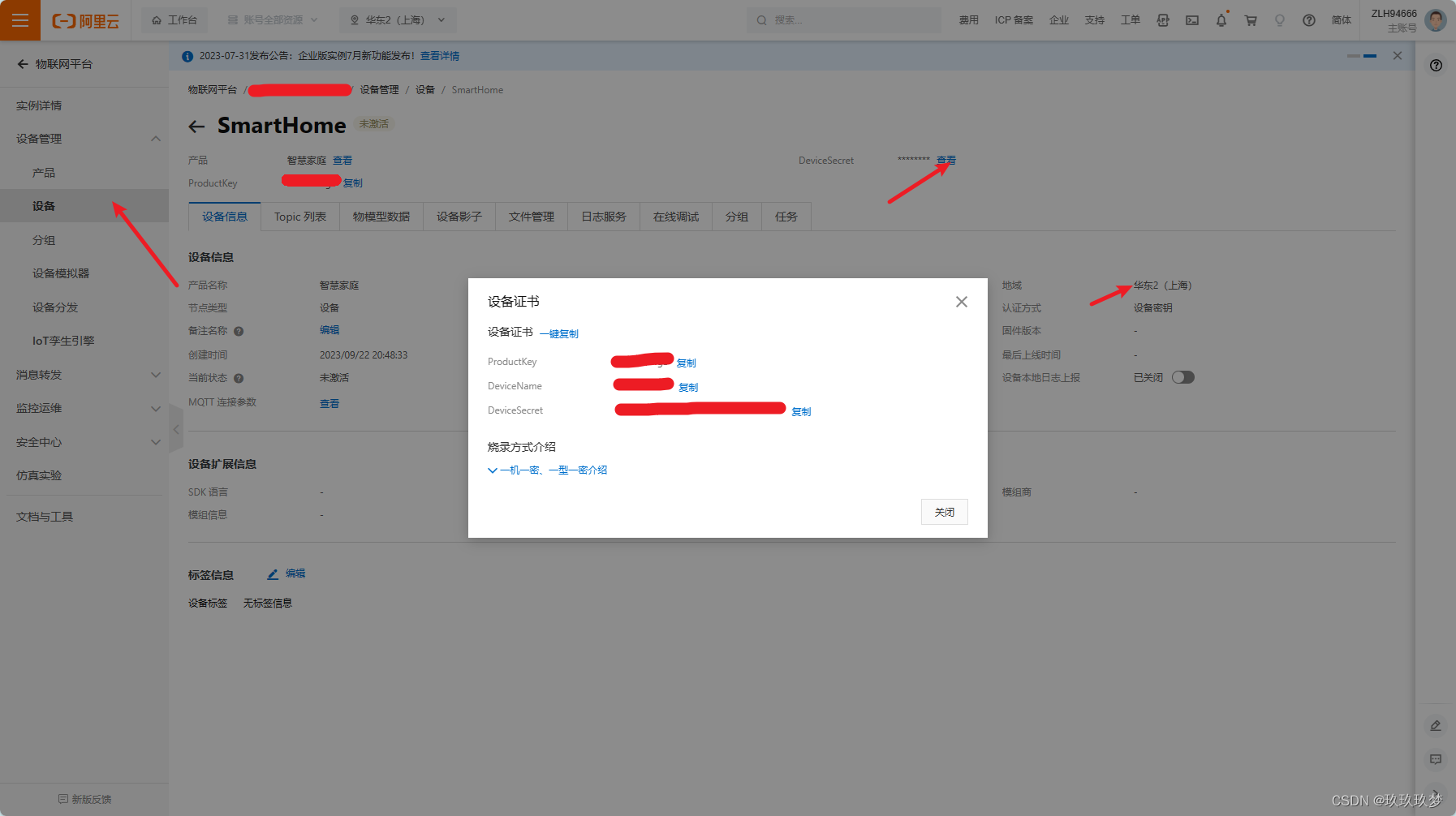Open the right panel feedback chat icon
The width and height of the screenshot is (1456, 816).
[x=1436, y=759]
